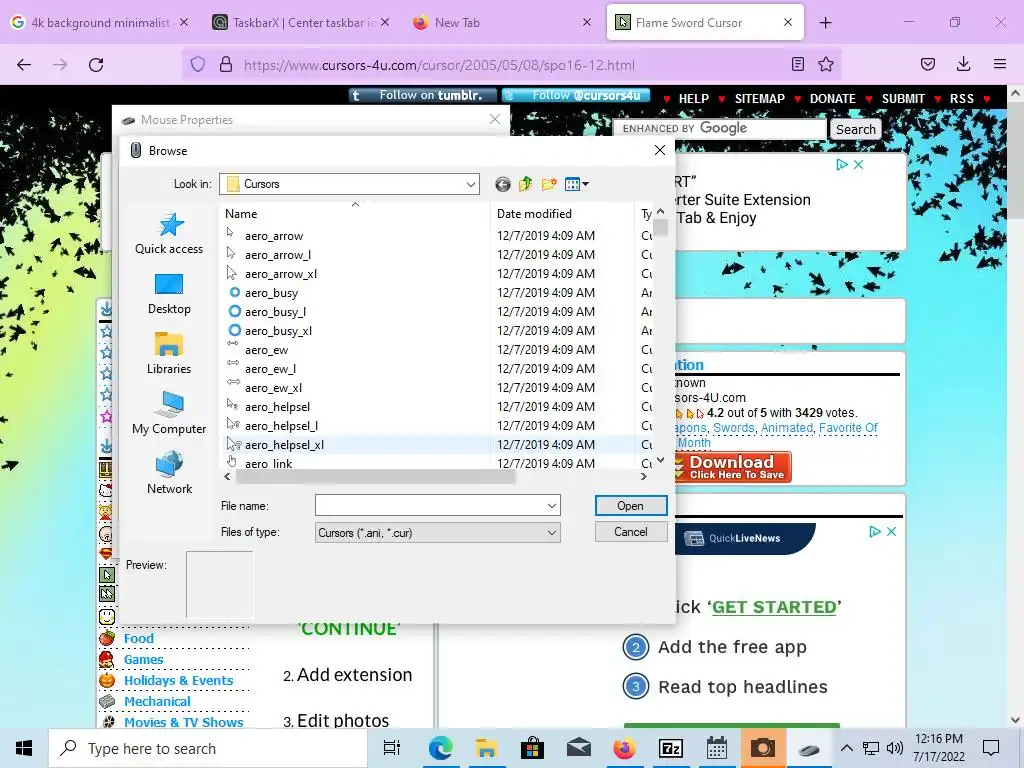Open the Swords tag link
1024x768 pixels.
point(733,428)
